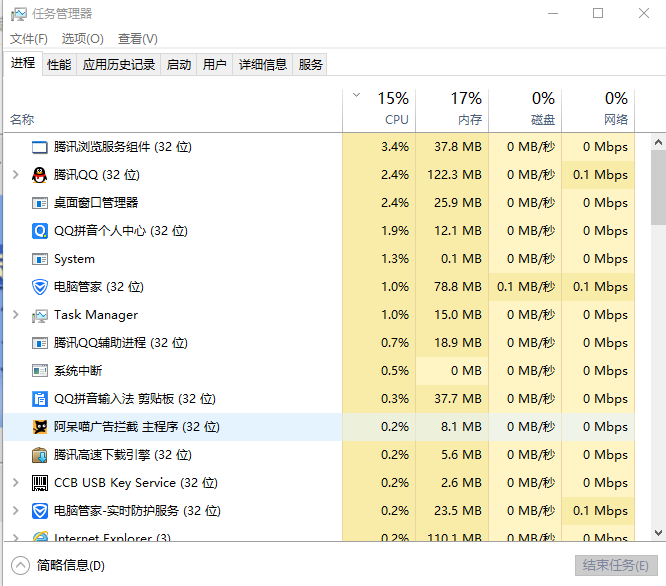The height and width of the screenshot is (586, 666).
Task: Select the 122.3 MB memory cell
Action: click(452, 175)
